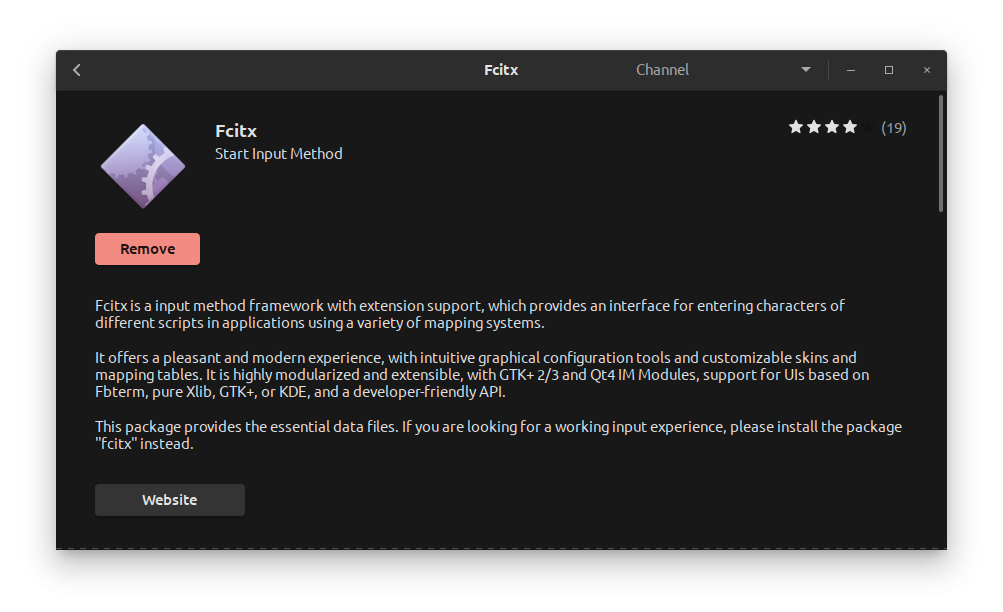Click the 'Start Input Method' subtitle
This screenshot has height=612, width=1003.
click(279, 154)
